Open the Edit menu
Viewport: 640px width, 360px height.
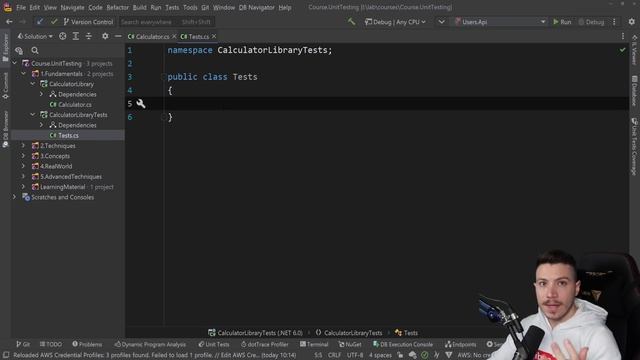[x=35, y=7]
